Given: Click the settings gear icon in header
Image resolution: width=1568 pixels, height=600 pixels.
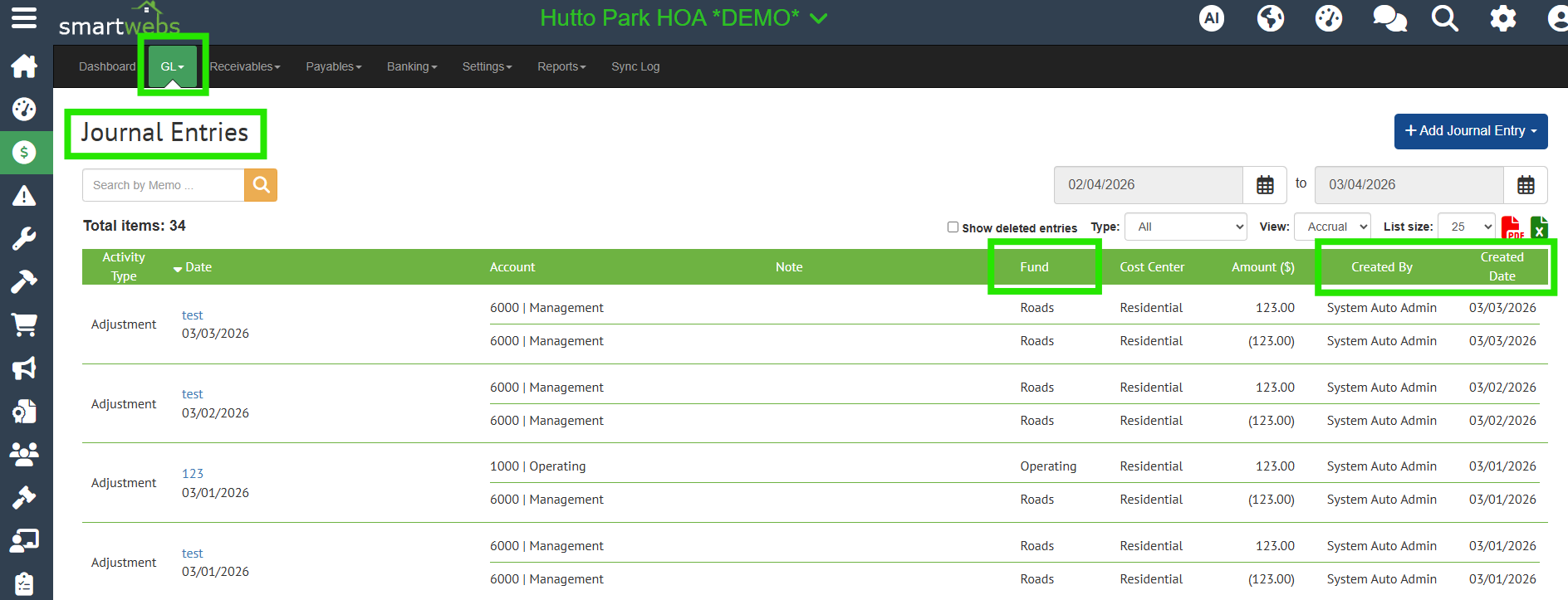Looking at the screenshot, I should (x=1502, y=18).
